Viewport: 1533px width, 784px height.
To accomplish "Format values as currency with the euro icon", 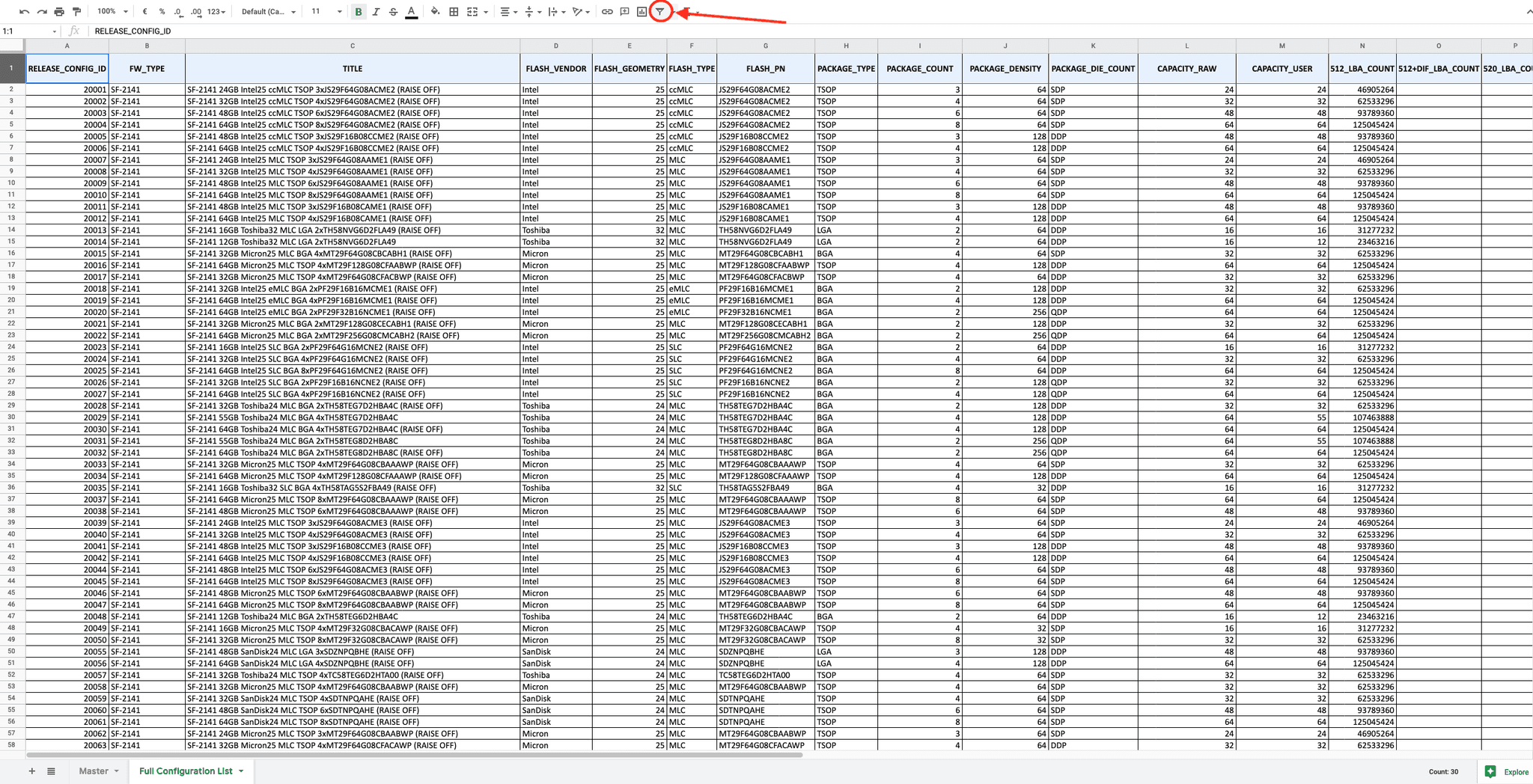I will pos(144,11).
